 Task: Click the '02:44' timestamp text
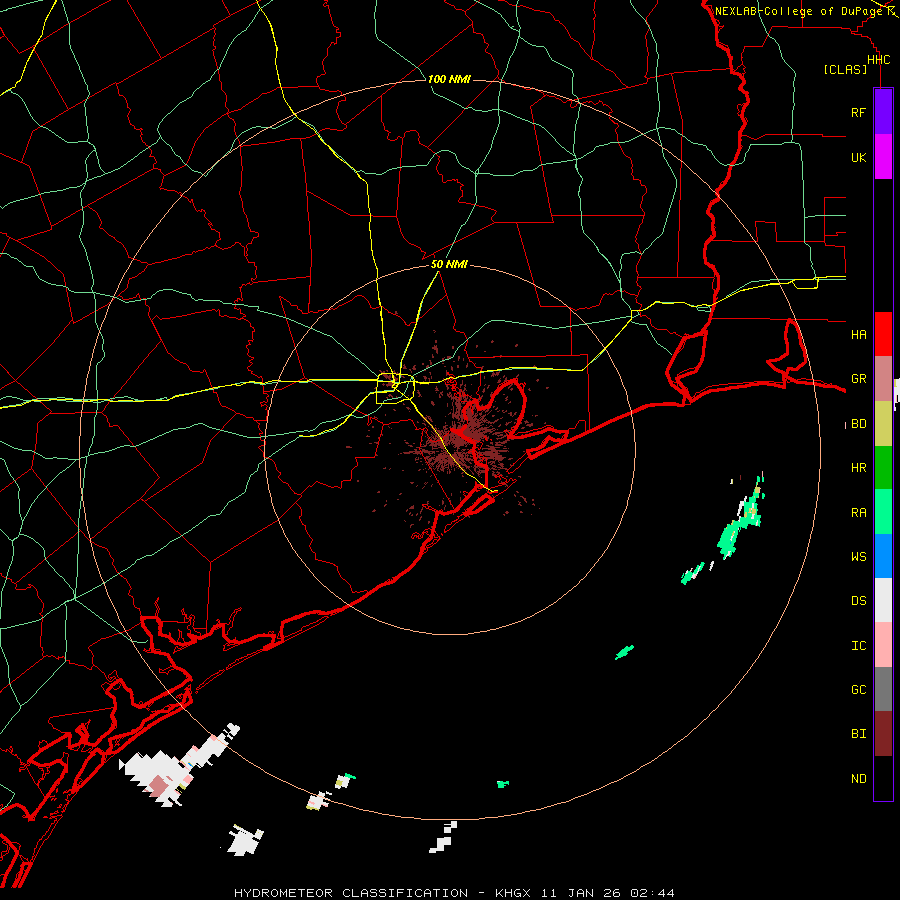[x=652, y=893]
